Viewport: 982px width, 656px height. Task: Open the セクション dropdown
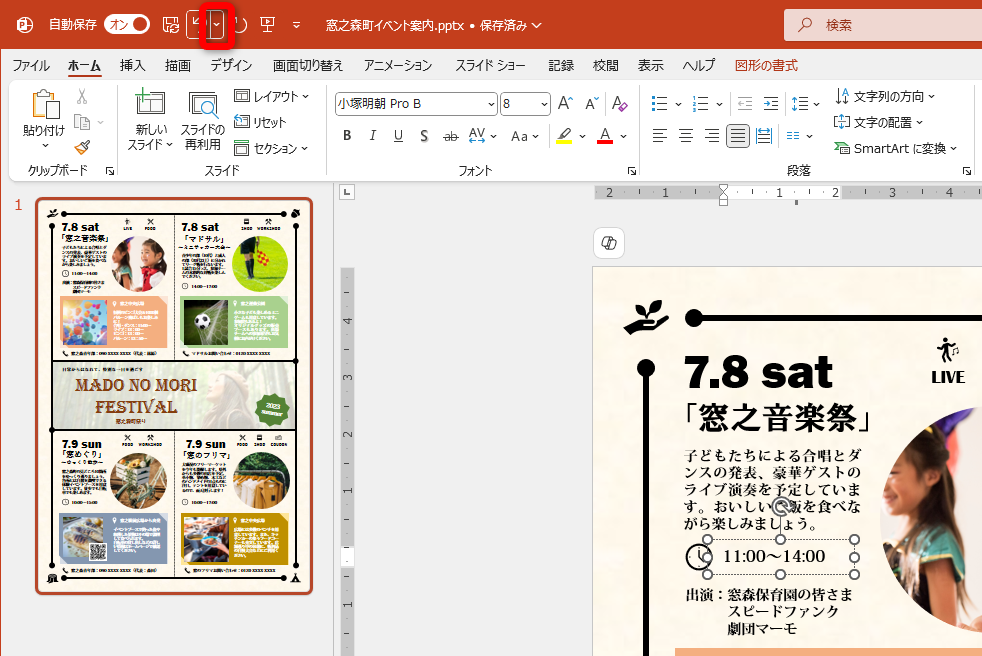[x=271, y=148]
